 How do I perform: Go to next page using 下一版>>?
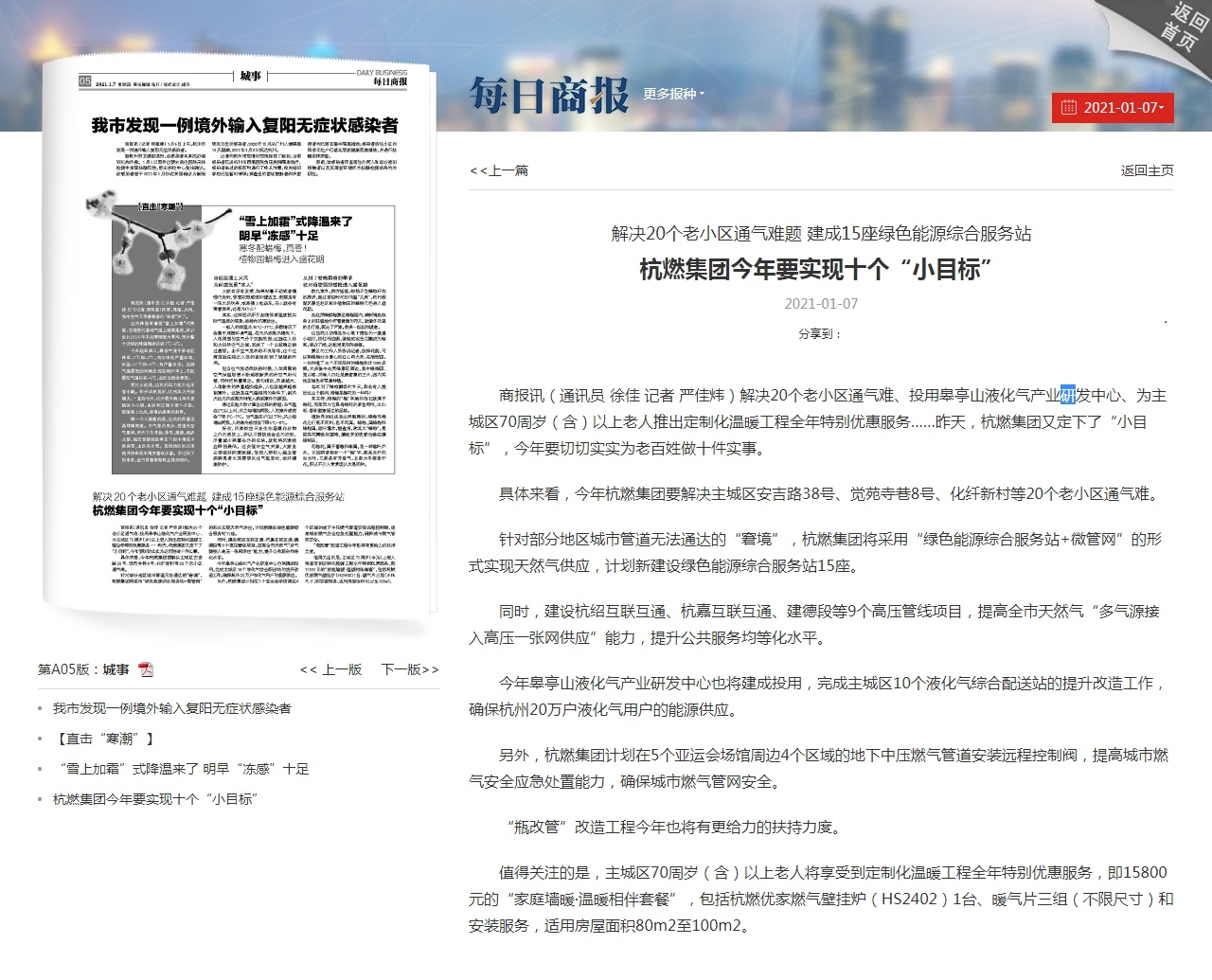tap(409, 669)
